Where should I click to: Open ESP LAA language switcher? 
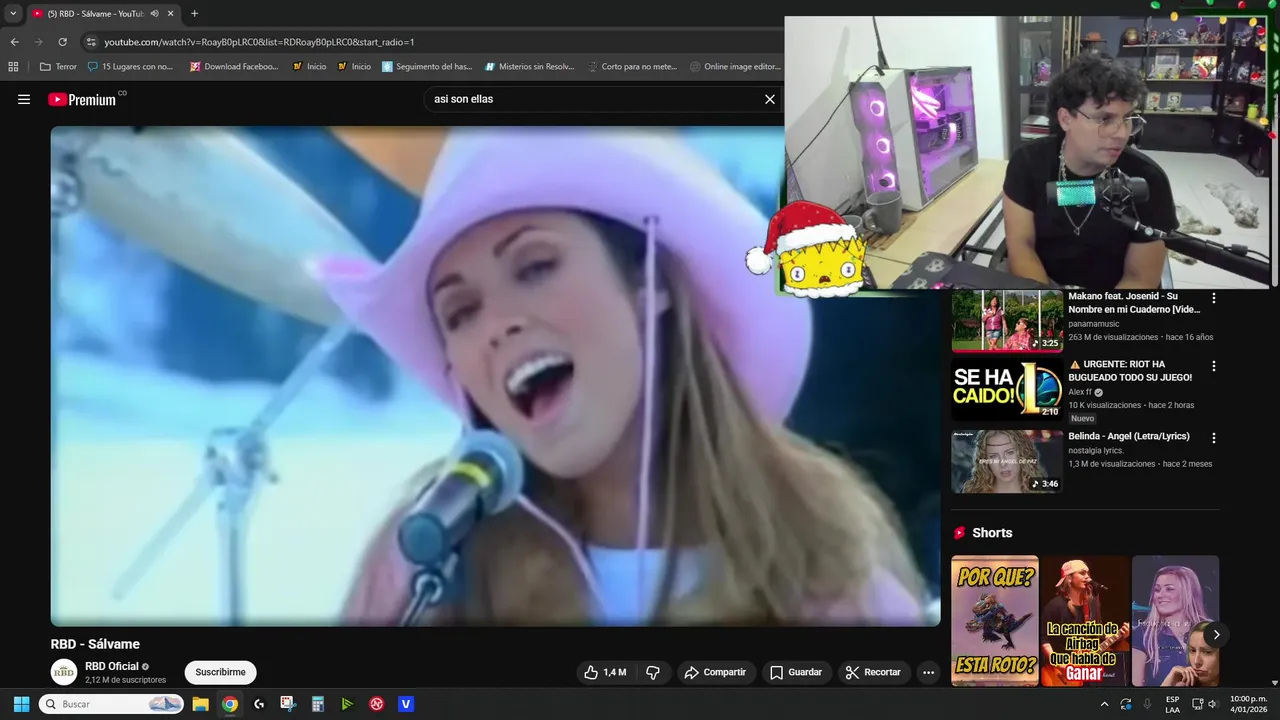1172,704
